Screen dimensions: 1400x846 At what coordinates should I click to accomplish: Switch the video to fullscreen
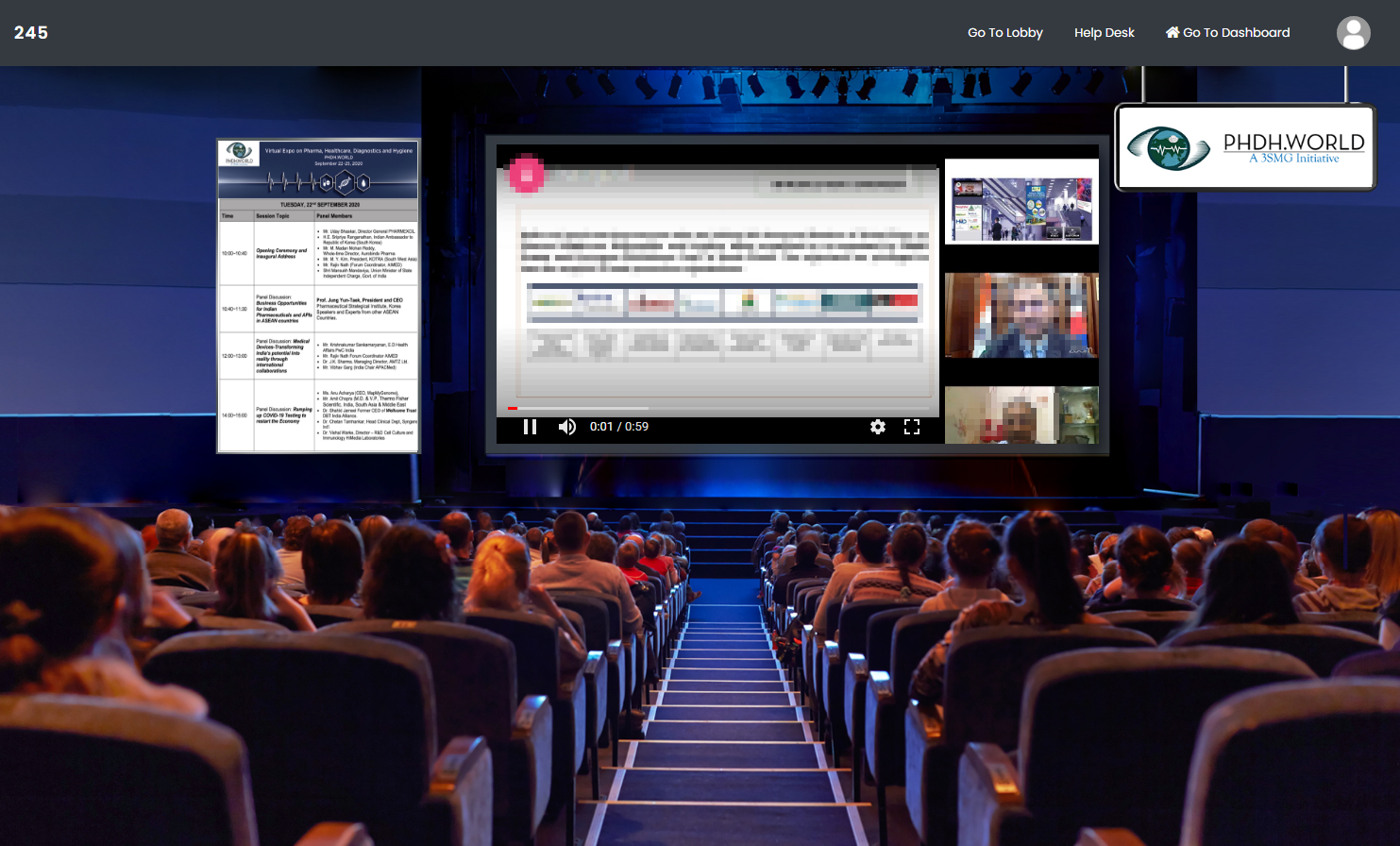click(x=912, y=427)
